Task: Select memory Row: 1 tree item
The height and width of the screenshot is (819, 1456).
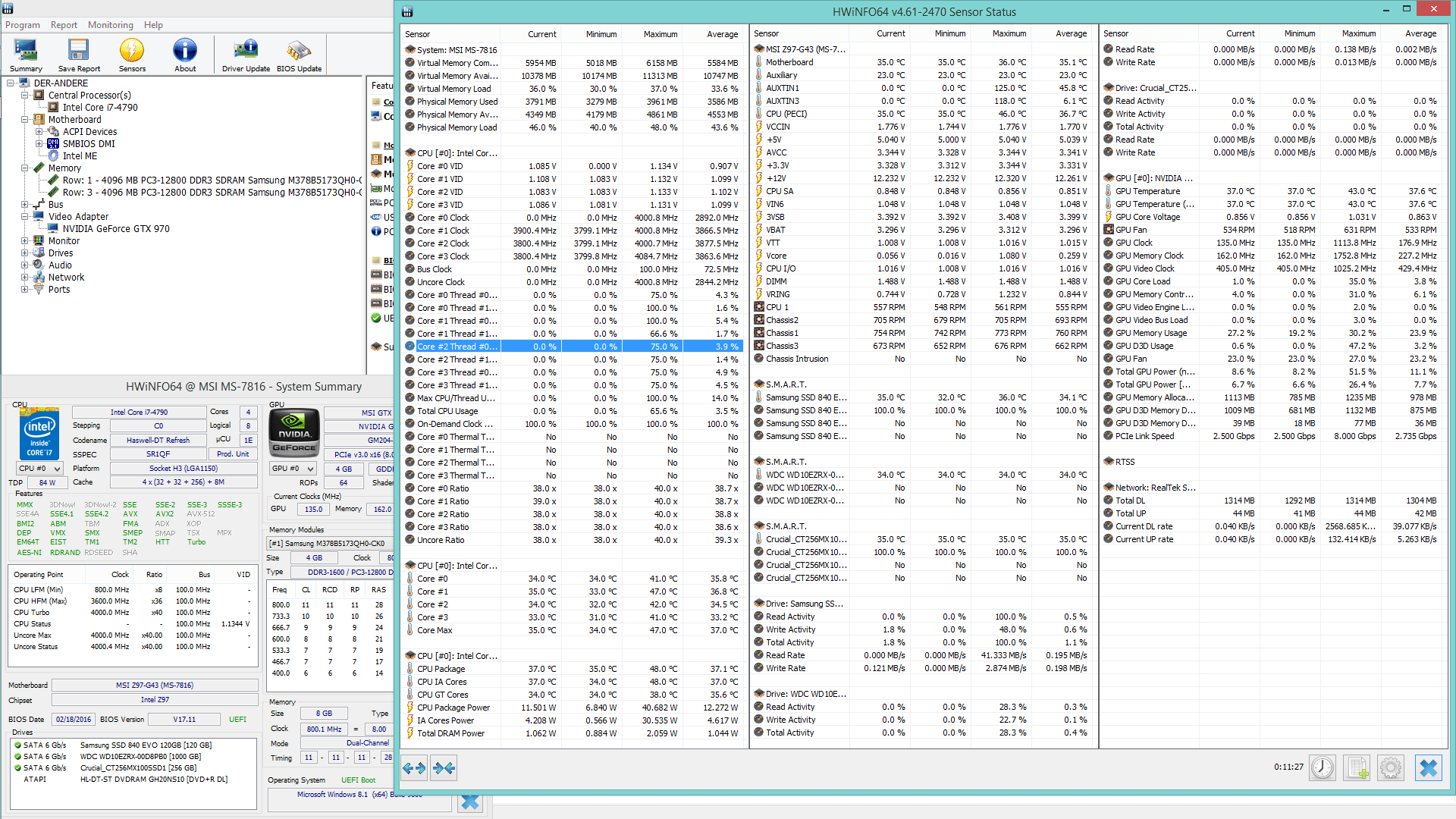Action: click(x=212, y=180)
